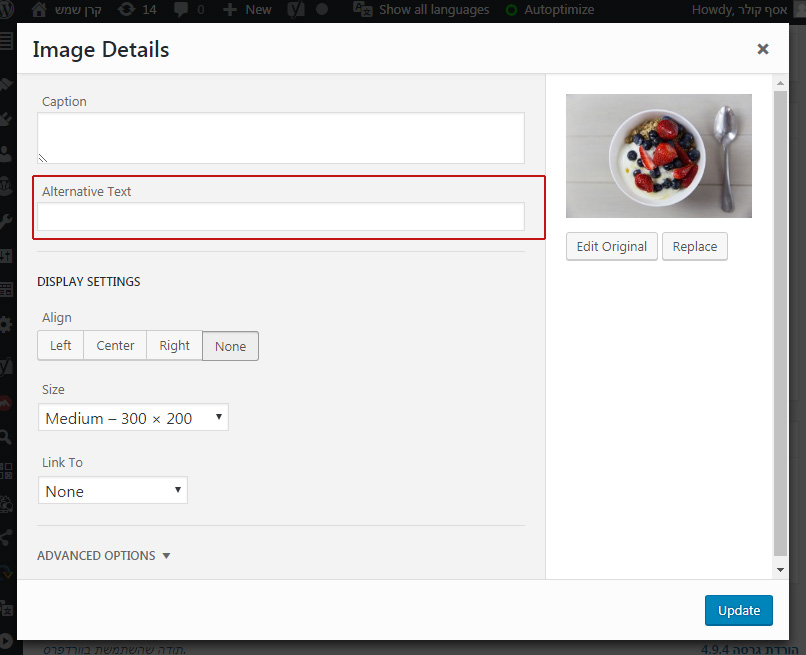Screen dimensions: 806x655
Task: Click into the Caption text area
Action: [281, 138]
